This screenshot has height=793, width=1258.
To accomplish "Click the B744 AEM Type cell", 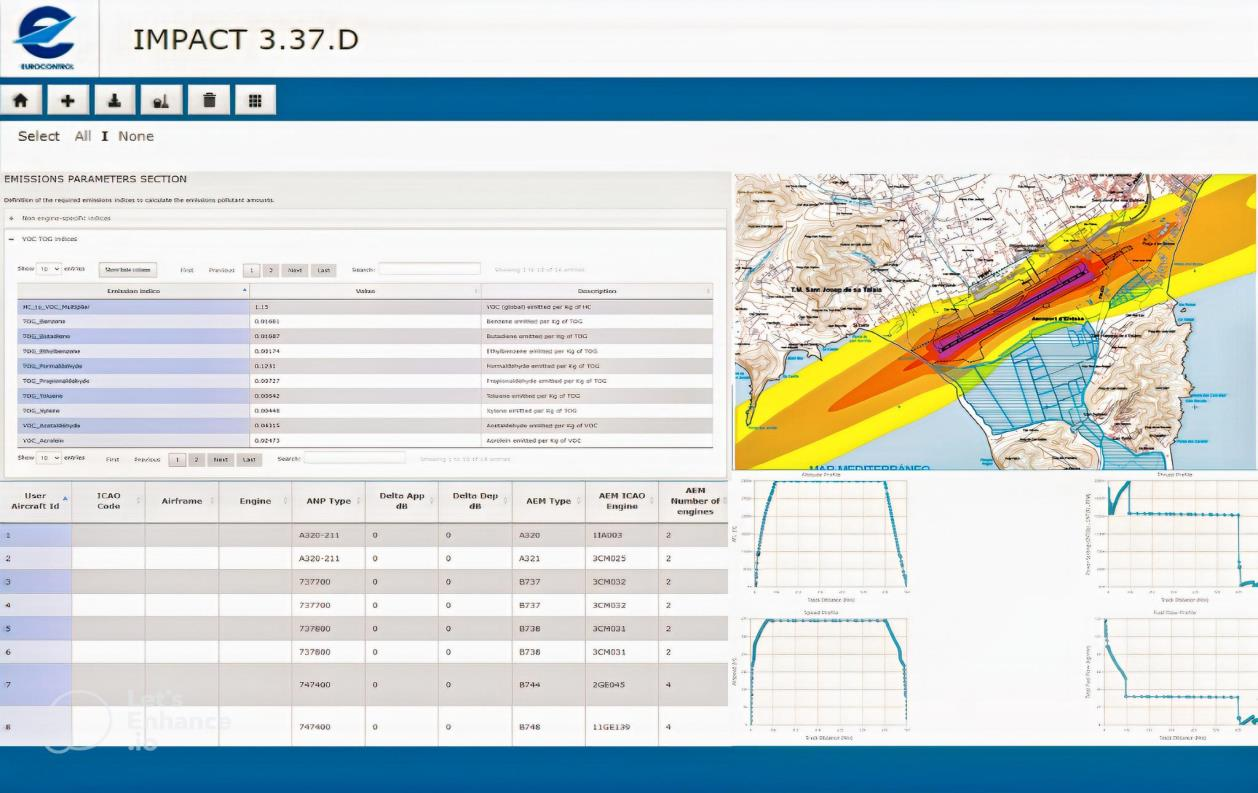I will coord(548,685).
